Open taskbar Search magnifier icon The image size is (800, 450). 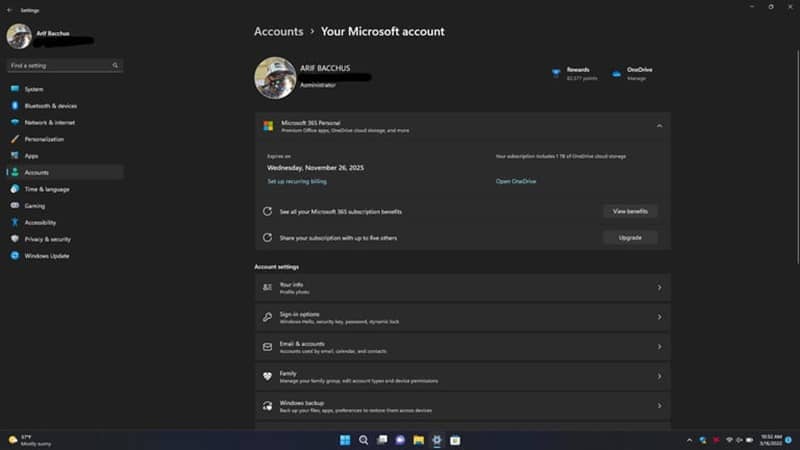tap(364, 440)
